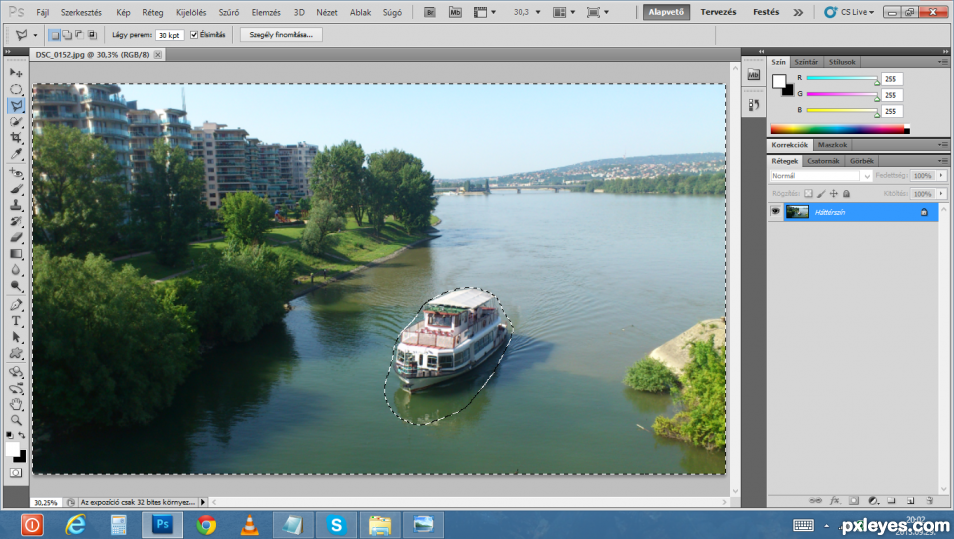Enable Add to selection mode
The width and height of the screenshot is (954, 539).
click(67, 35)
